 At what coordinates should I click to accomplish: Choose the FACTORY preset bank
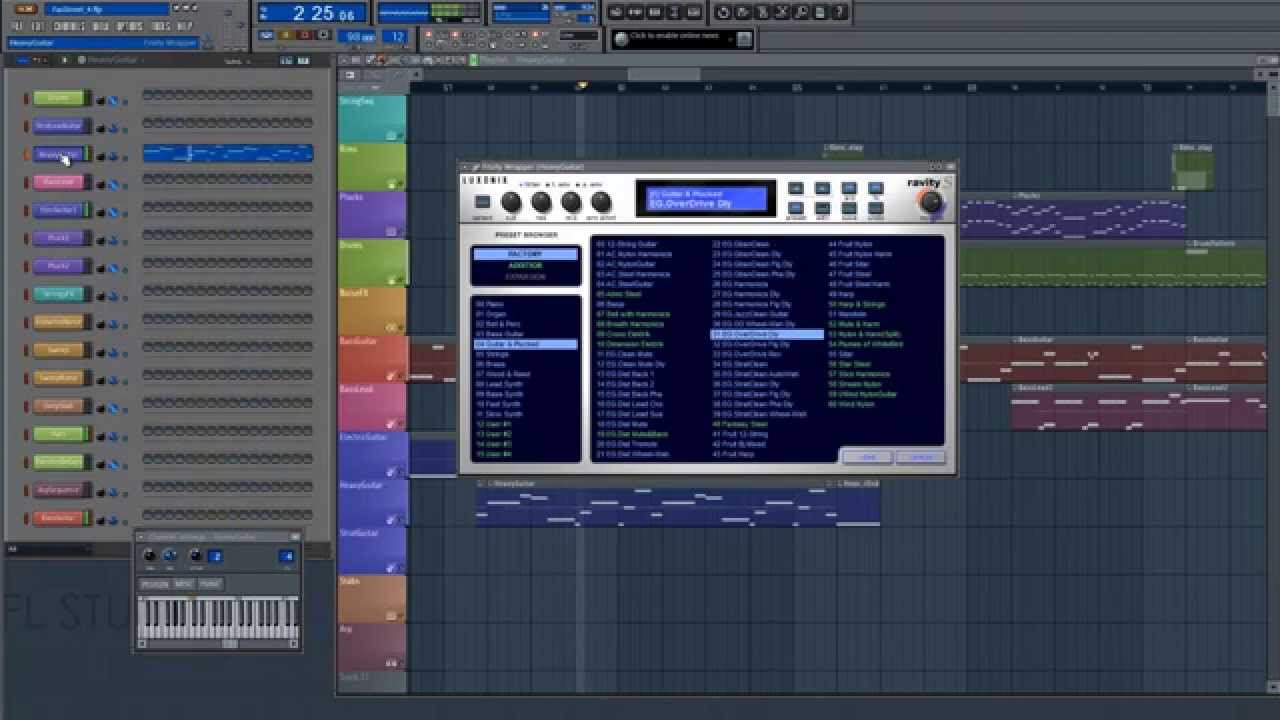click(x=526, y=254)
